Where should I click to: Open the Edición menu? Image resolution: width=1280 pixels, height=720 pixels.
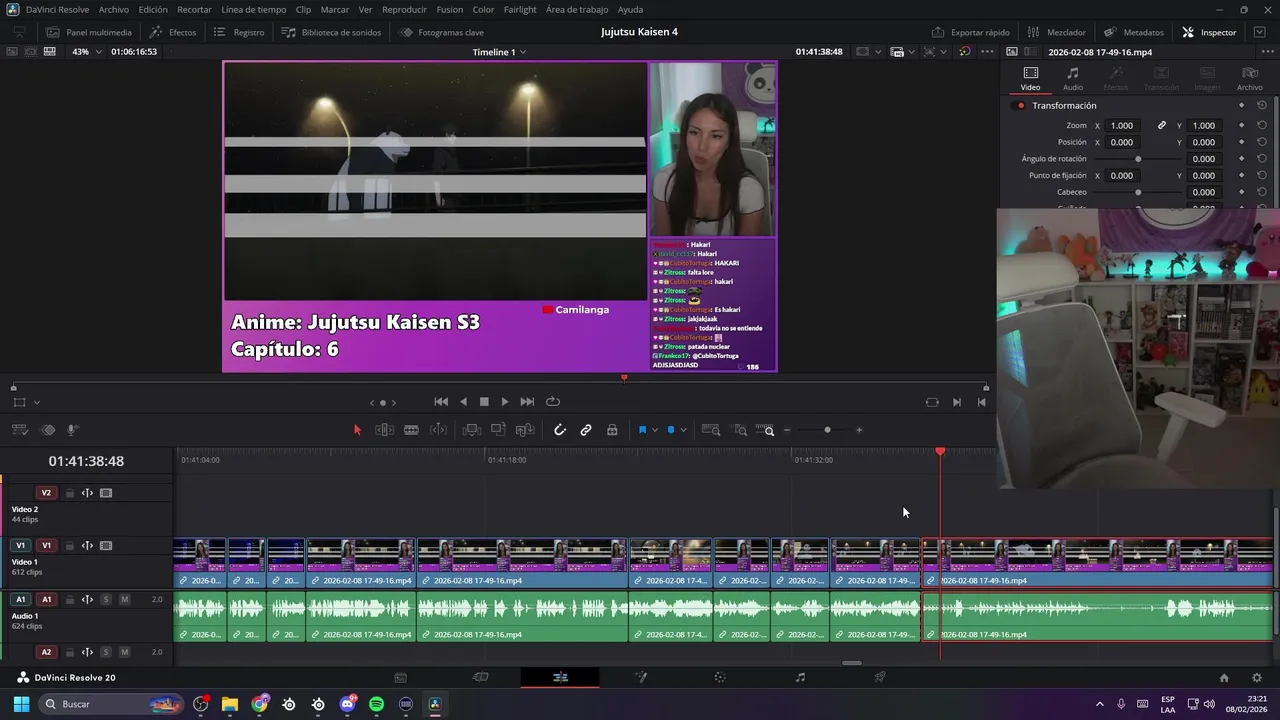[153, 9]
